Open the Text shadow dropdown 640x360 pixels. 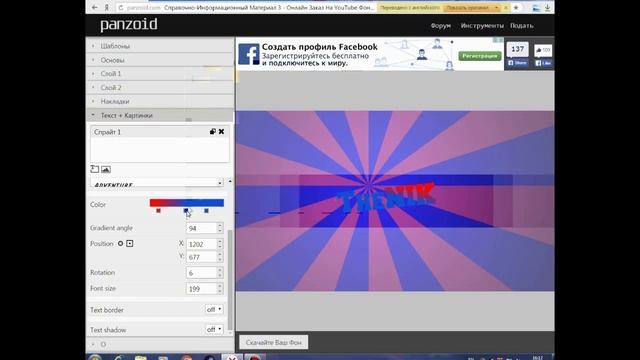click(x=214, y=329)
